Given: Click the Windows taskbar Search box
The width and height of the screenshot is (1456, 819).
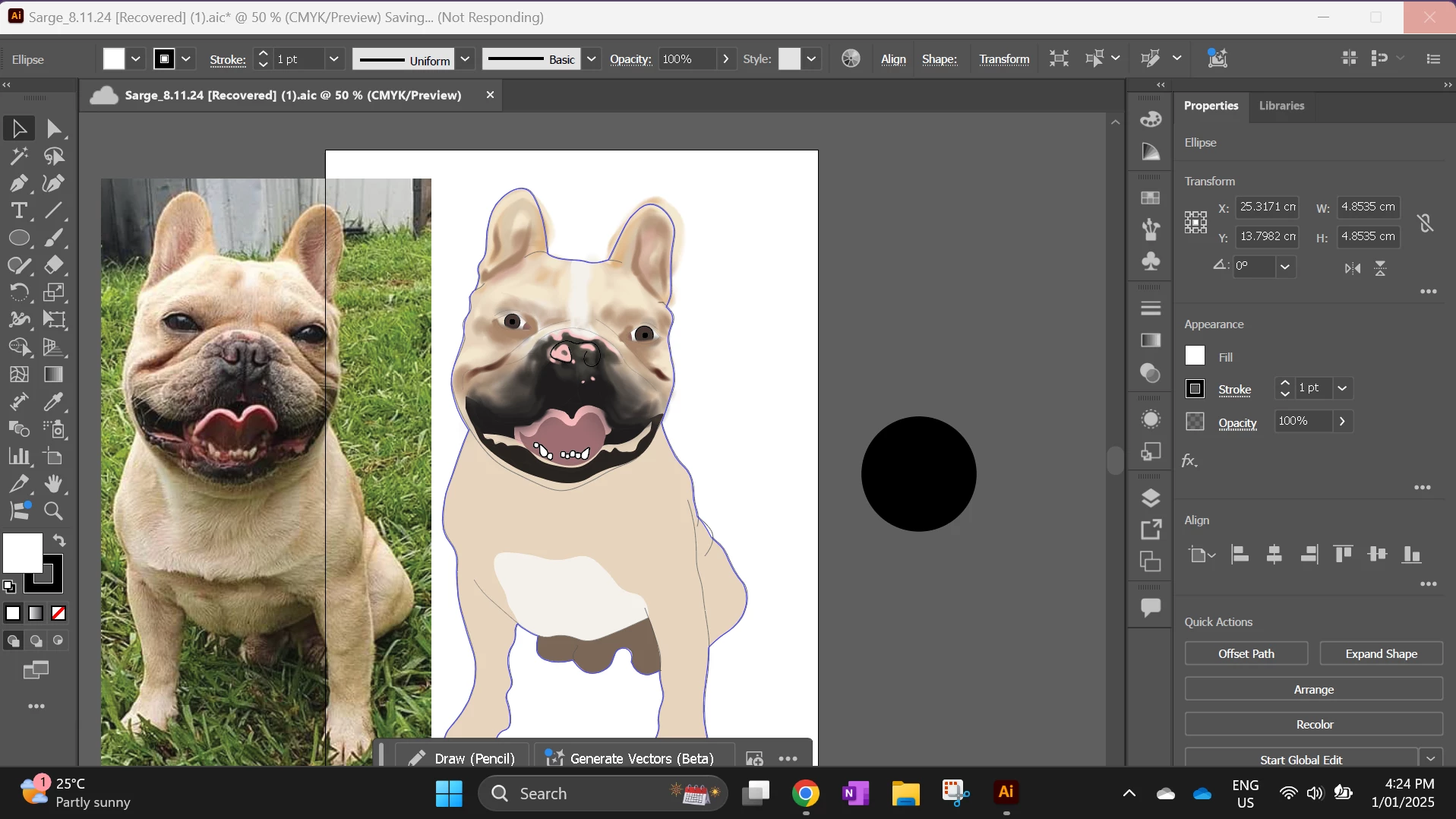Looking at the screenshot, I should (602, 793).
